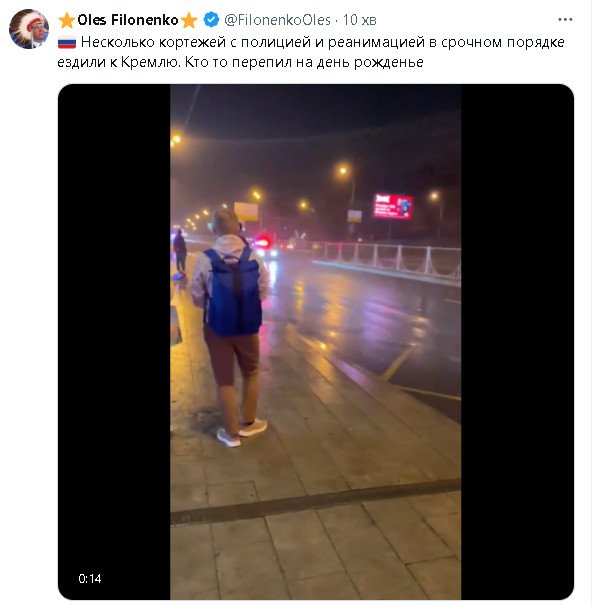Open the three-dot more options menu
The height and width of the screenshot is (606, 595).
565,19
